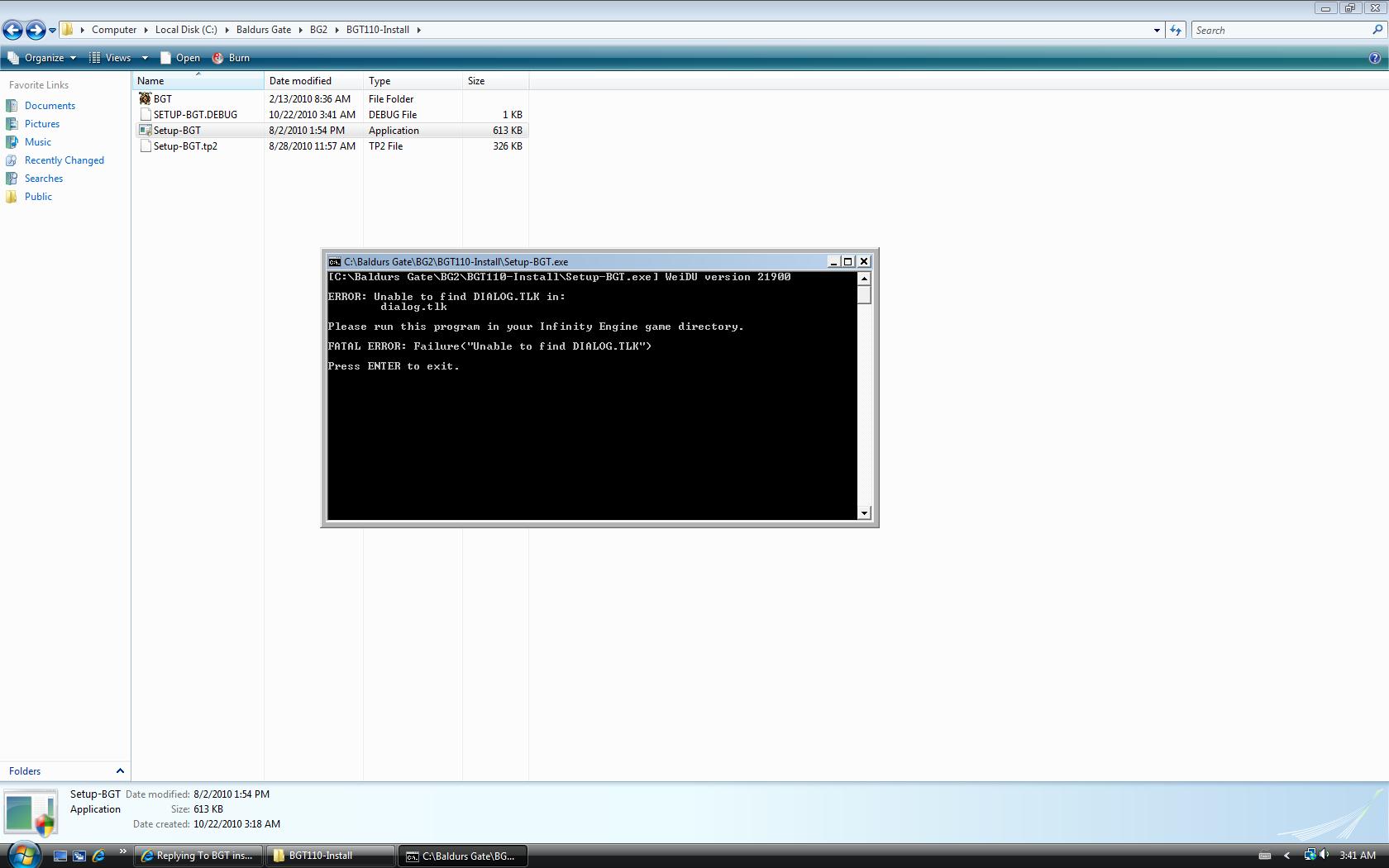Click the keyboard tray icon
Viewport: 1389px width, 868px height.
point(1264,856)
